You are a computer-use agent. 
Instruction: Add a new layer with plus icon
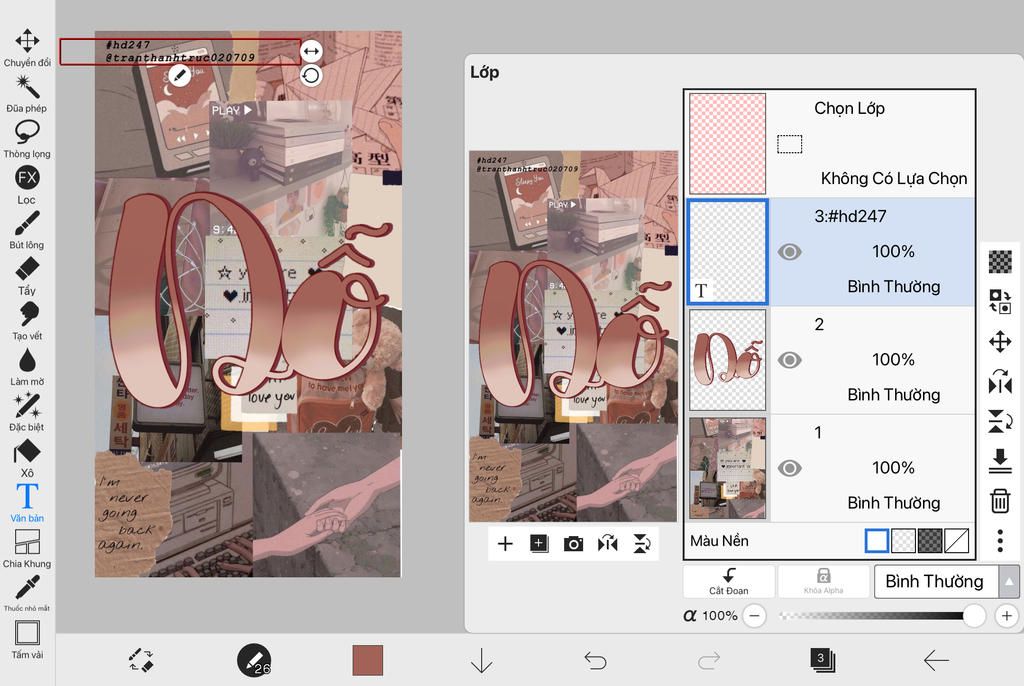505,544
